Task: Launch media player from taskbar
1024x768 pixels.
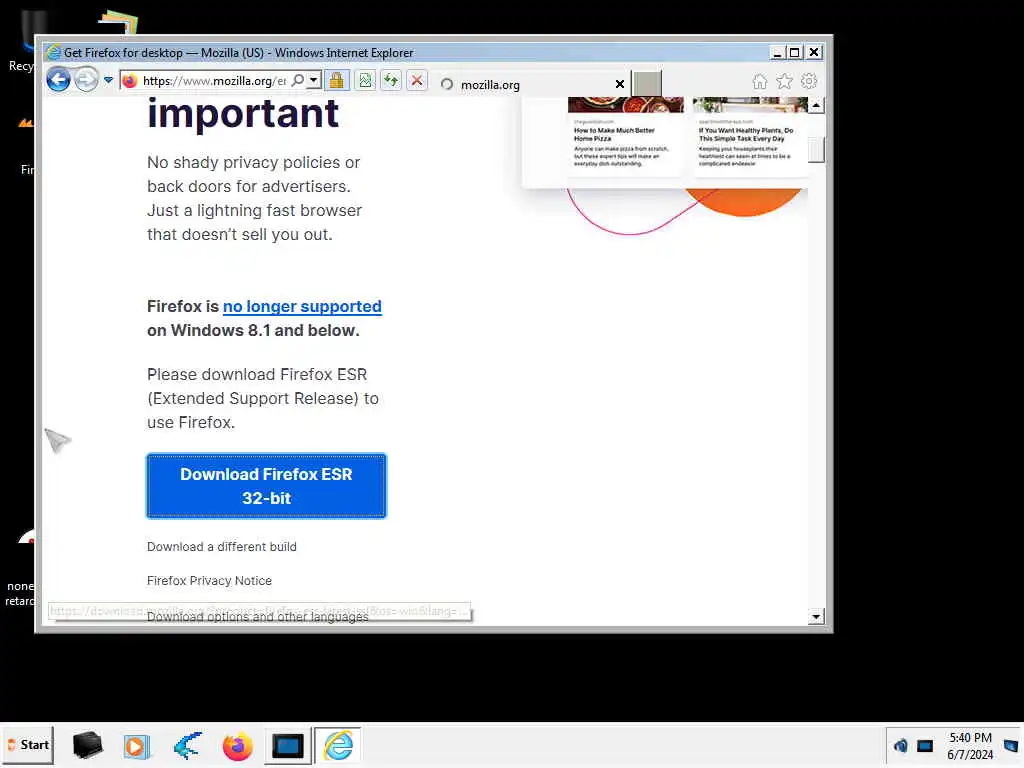Action: click(x=136, y=746)
